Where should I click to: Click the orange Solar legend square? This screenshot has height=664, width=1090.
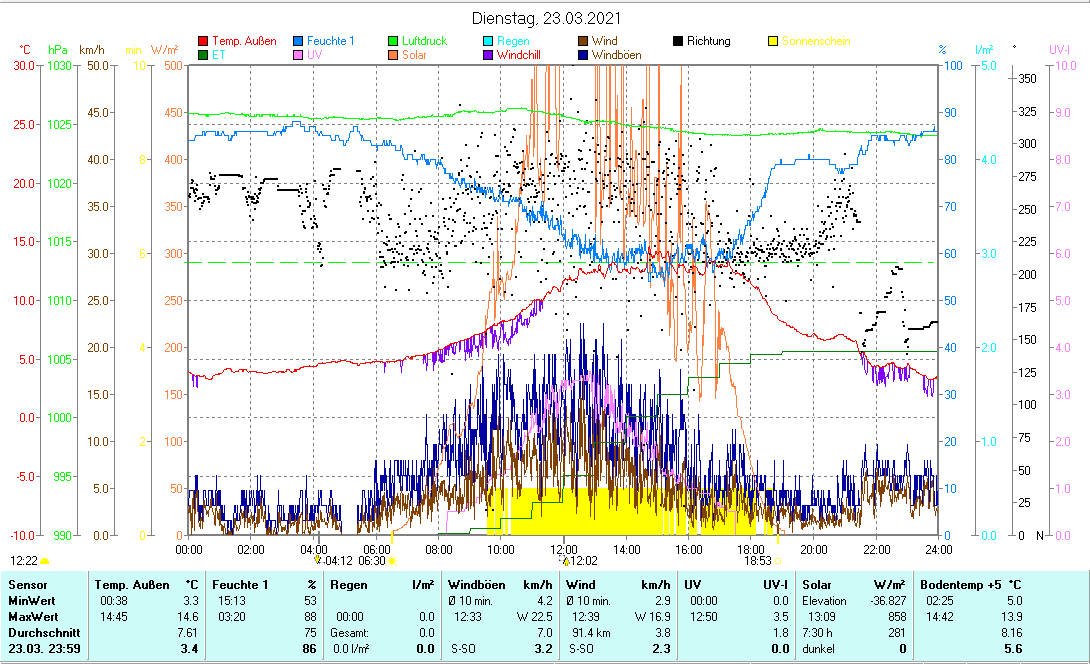[393, 55]
